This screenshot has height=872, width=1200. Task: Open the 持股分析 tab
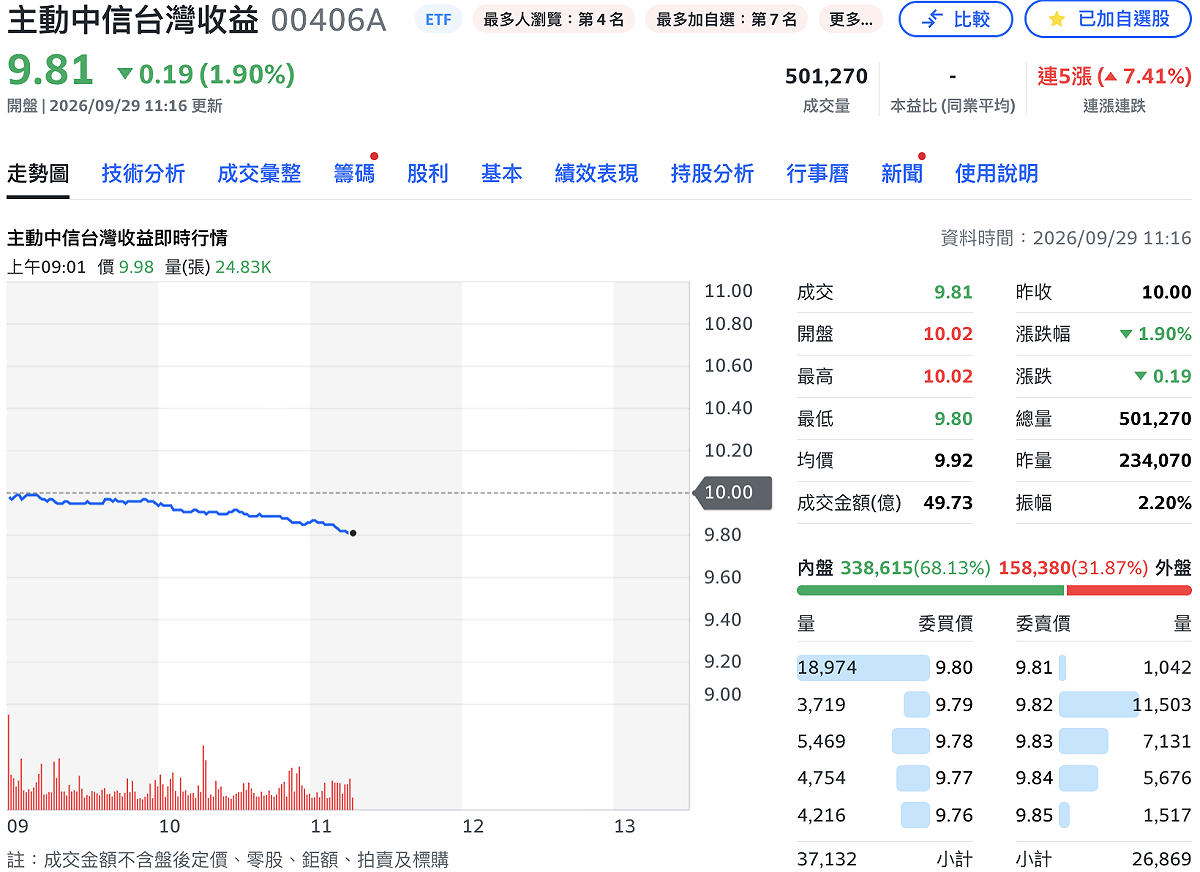click(x=712, y=173)
